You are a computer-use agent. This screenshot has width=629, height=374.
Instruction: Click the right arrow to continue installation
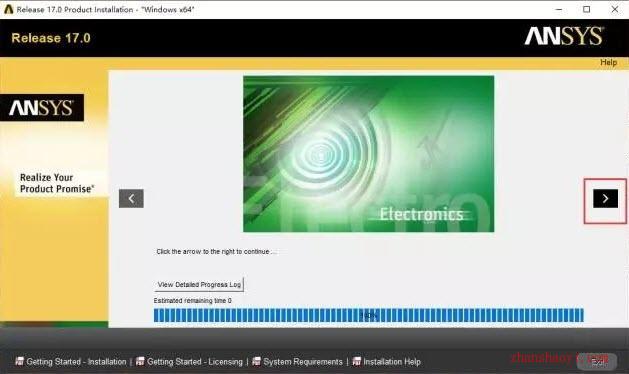point(605,198)
